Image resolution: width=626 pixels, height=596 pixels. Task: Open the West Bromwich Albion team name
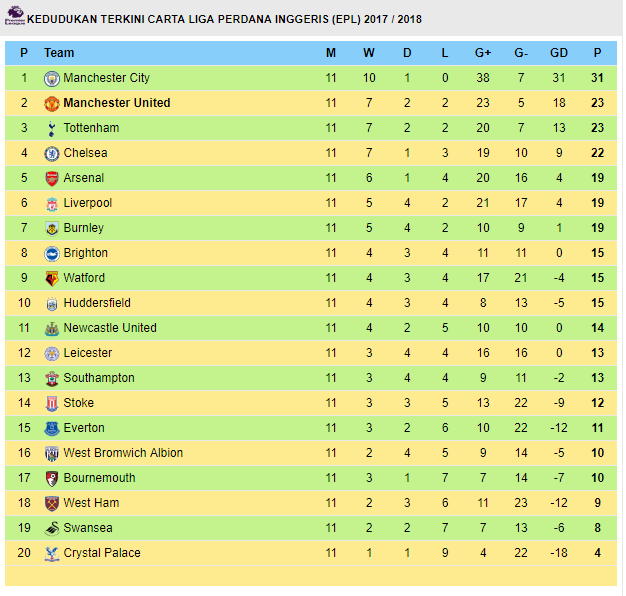click(123, 453)
